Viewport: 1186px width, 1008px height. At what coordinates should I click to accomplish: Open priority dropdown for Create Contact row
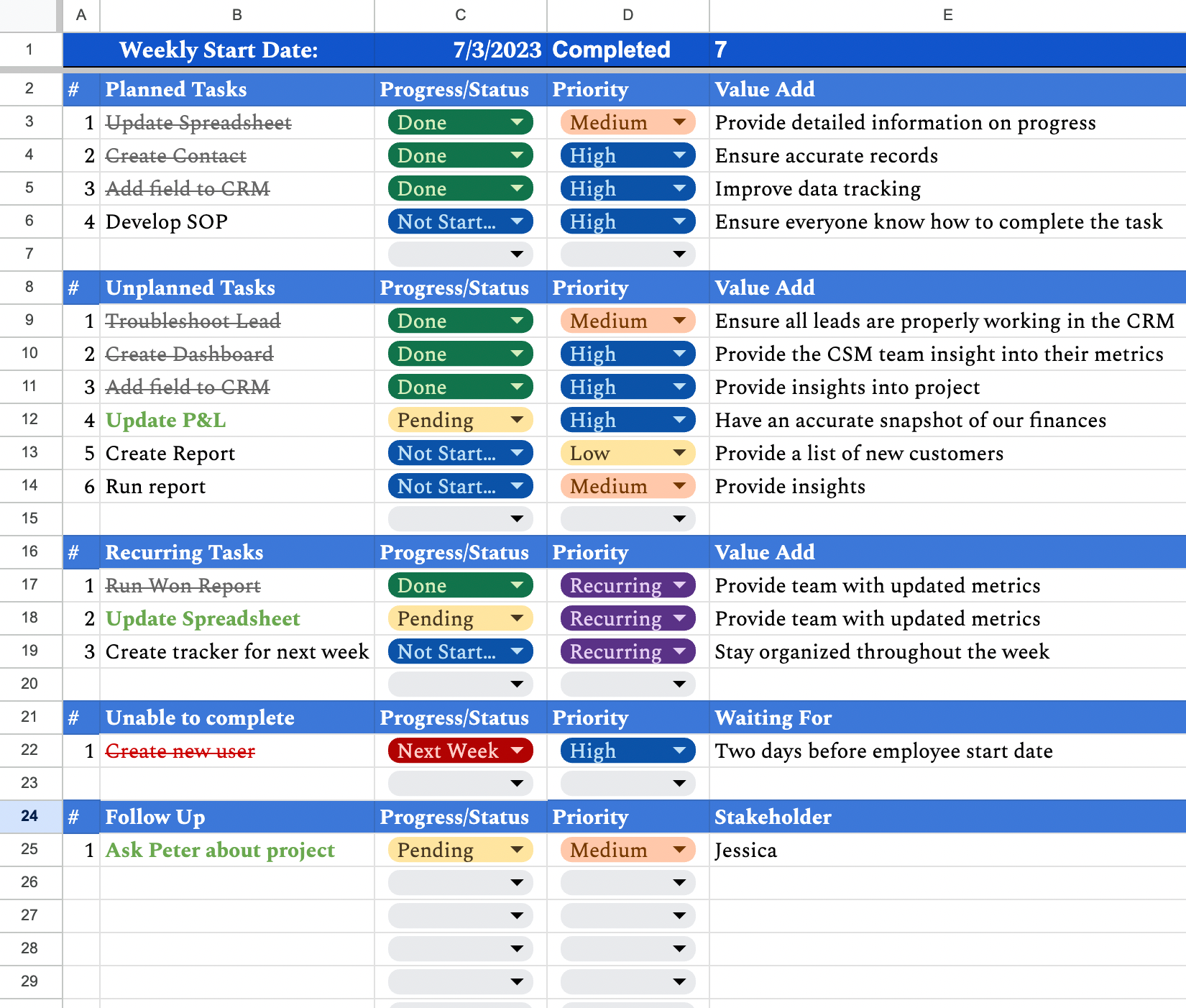[x=679, y=155]
